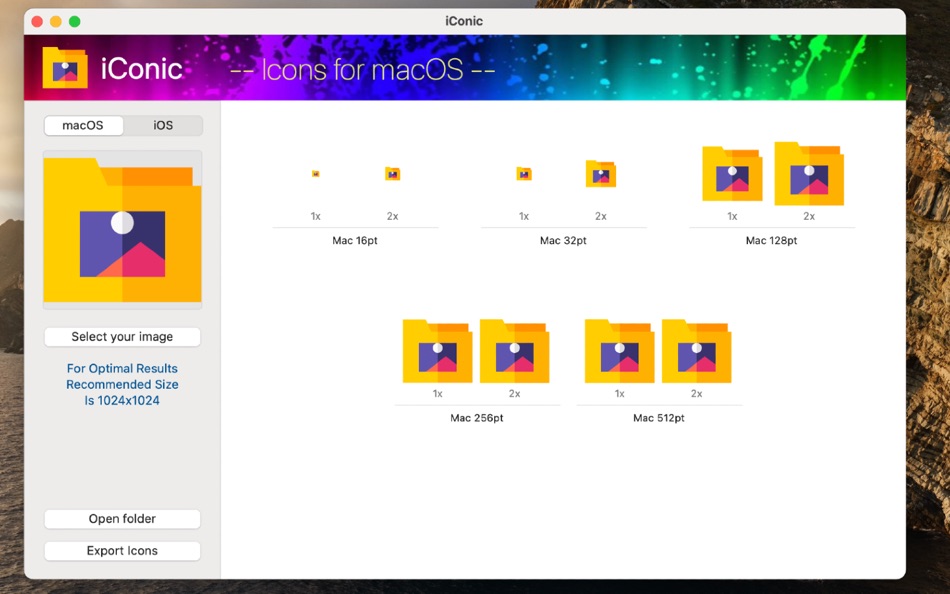
Task: Close the iConic window
Action: [x=37, y=22]
